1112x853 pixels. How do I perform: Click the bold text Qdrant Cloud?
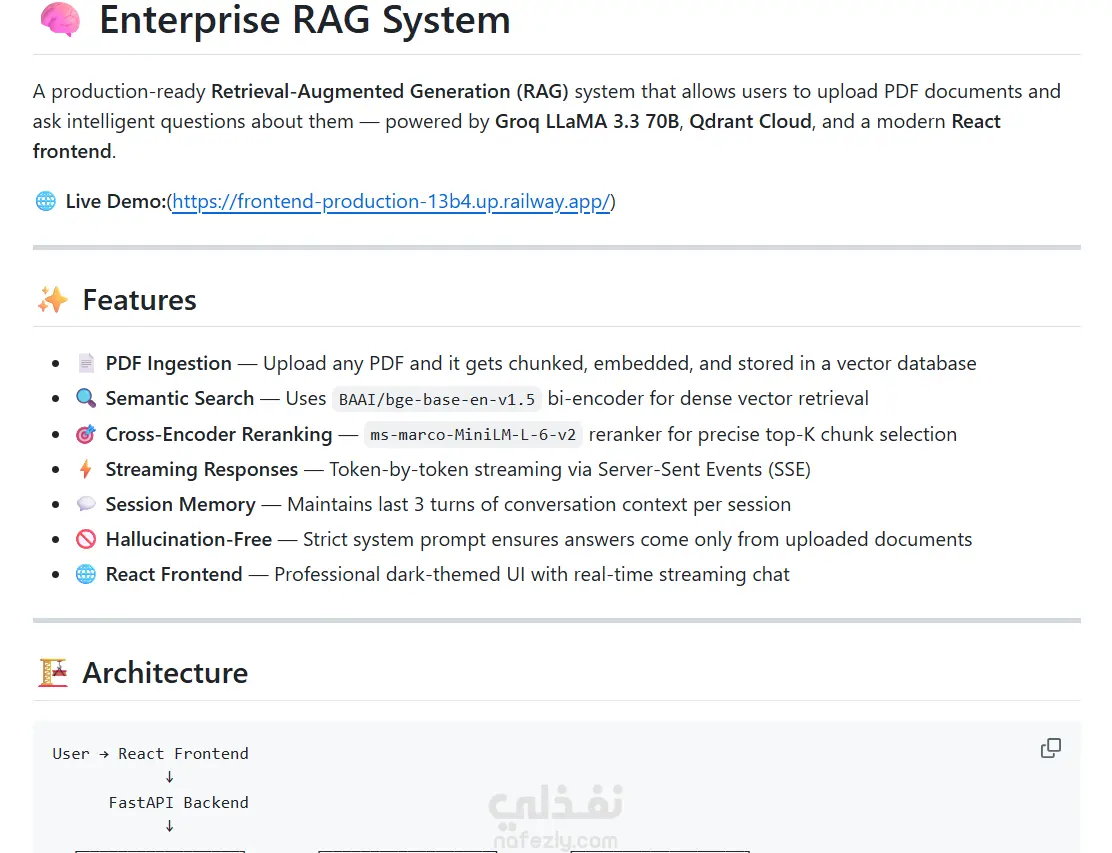tap(750, 121)
